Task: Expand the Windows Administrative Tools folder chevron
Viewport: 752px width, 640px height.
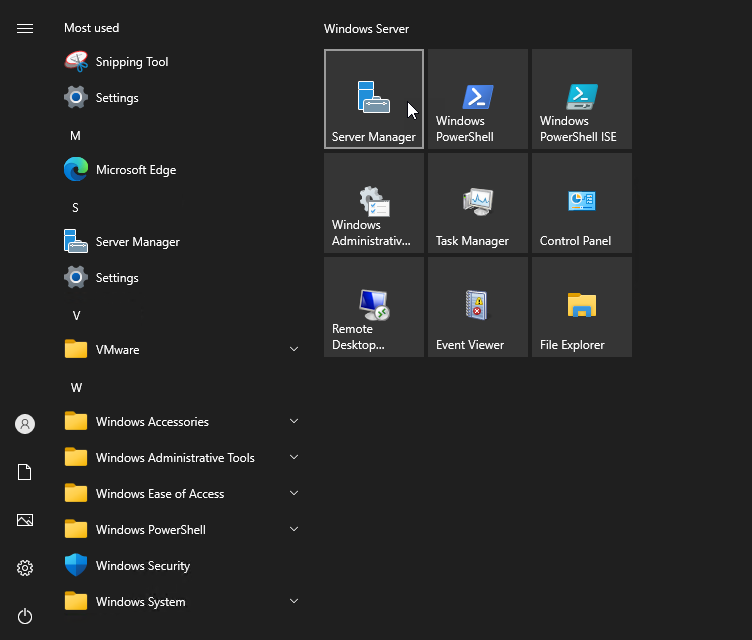Action: tap(294, 457)
